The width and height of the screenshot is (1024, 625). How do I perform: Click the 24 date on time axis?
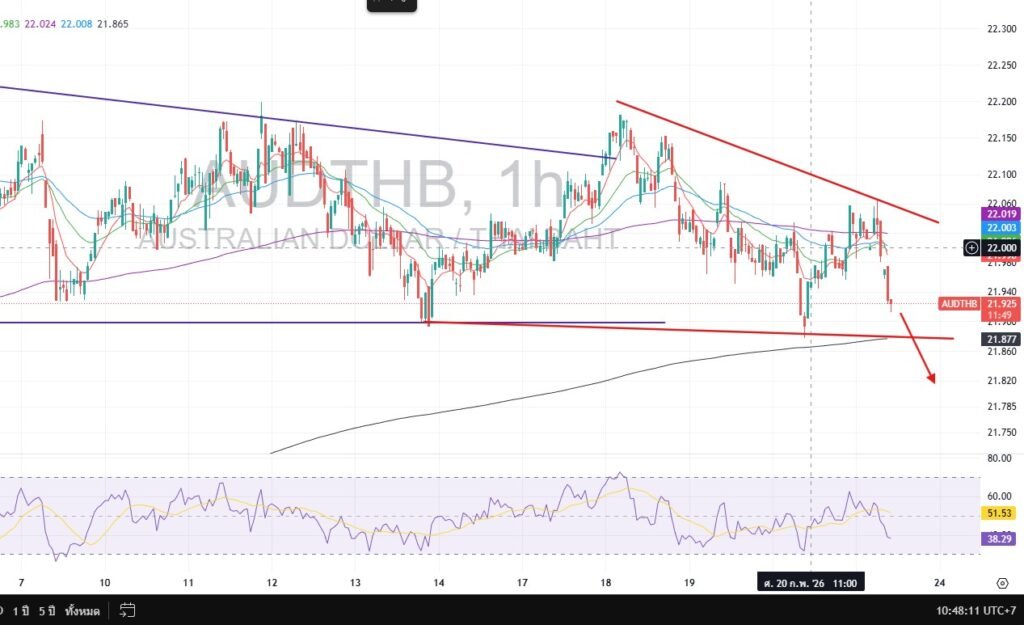pos(939,582)
